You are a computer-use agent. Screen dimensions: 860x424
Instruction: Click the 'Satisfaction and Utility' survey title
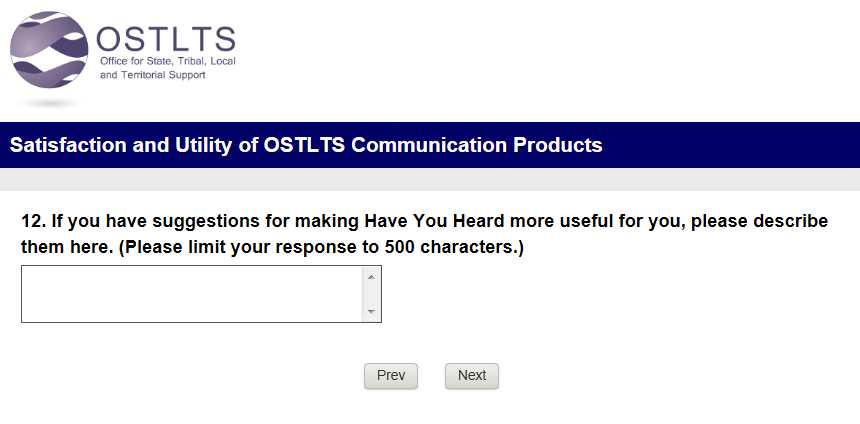click(120, 145)
